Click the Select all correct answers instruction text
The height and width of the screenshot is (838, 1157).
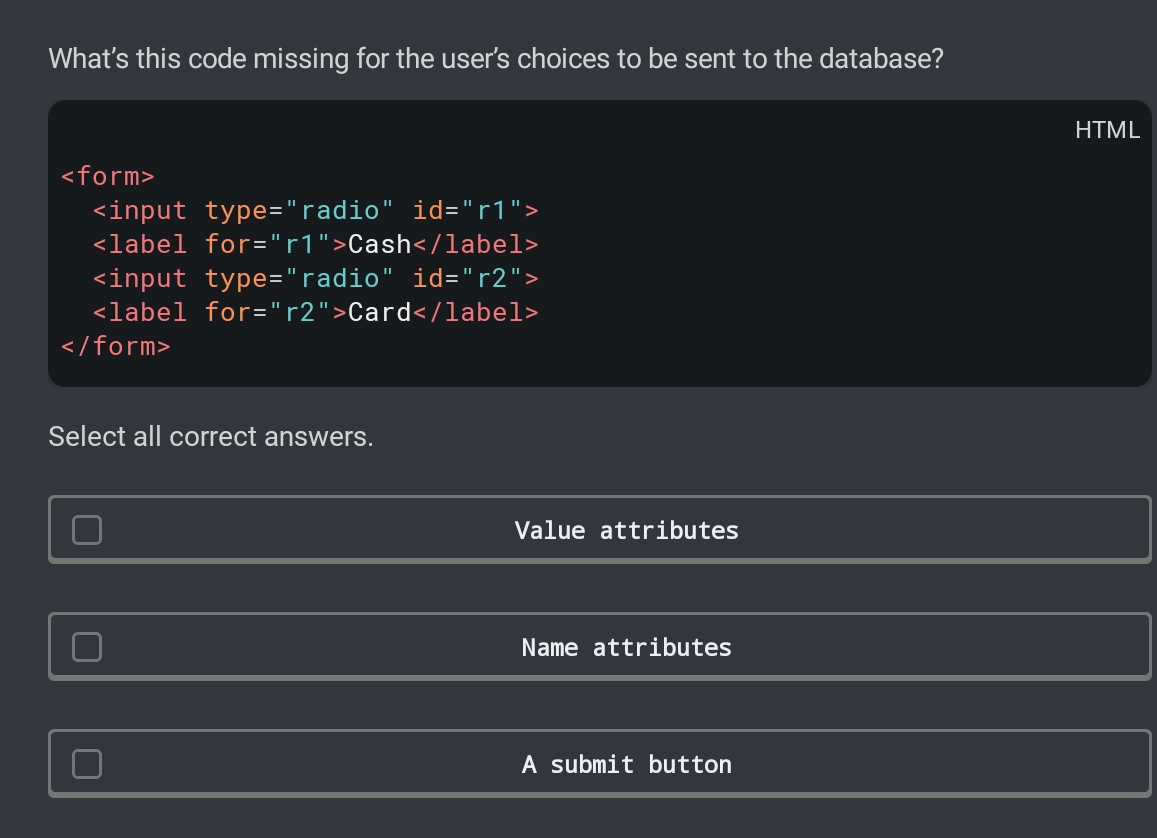pyautogui.click(x=209, y=436)
